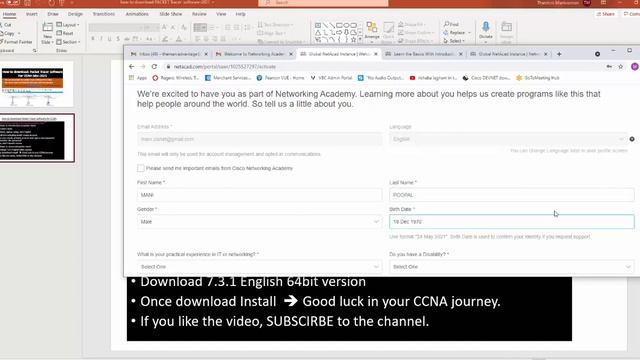This screenshot has width=640, height=360.
Task: Reload the netacad page
Action: 154,67
